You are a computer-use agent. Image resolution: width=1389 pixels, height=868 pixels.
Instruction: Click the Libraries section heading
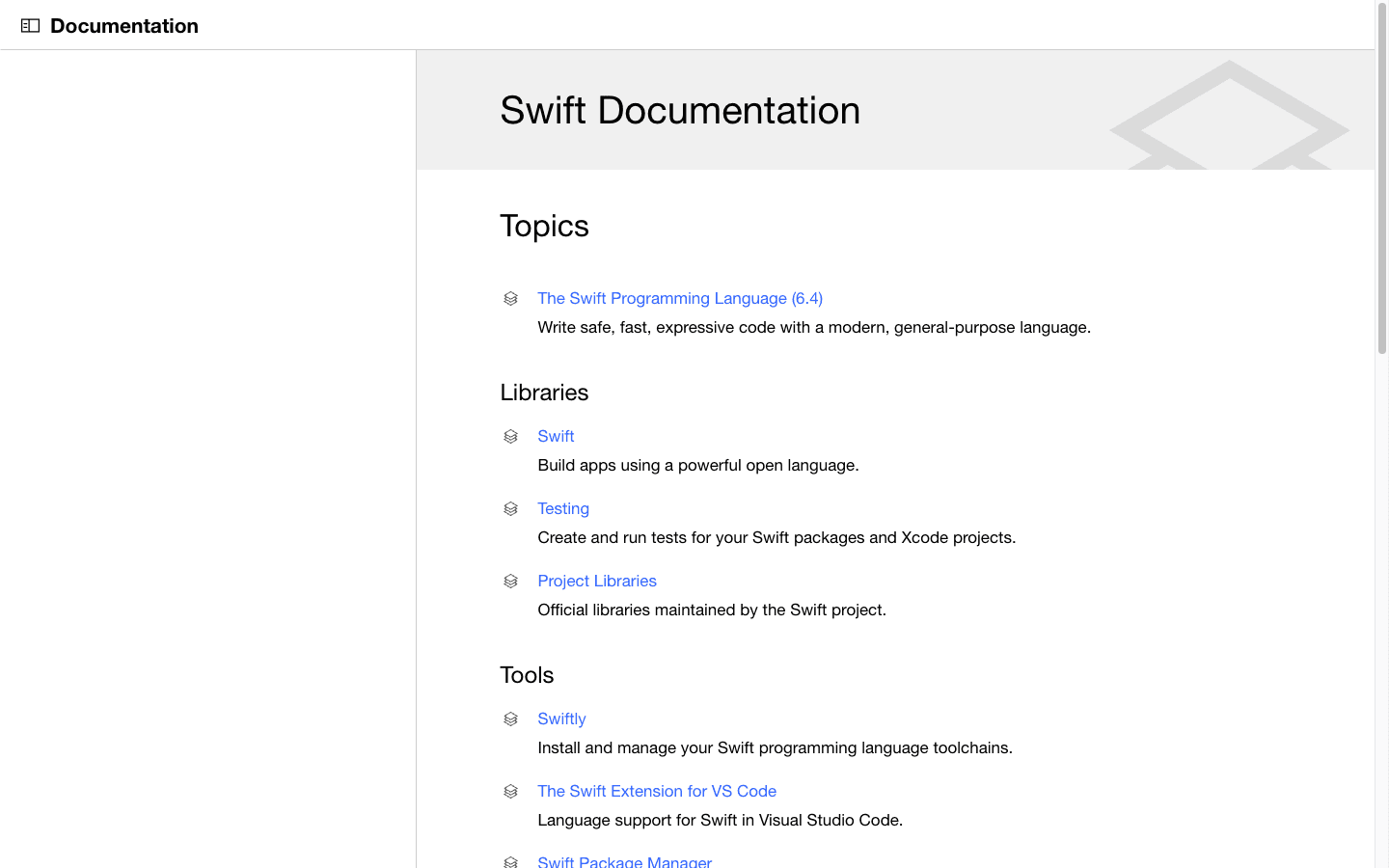click(544, 393)
